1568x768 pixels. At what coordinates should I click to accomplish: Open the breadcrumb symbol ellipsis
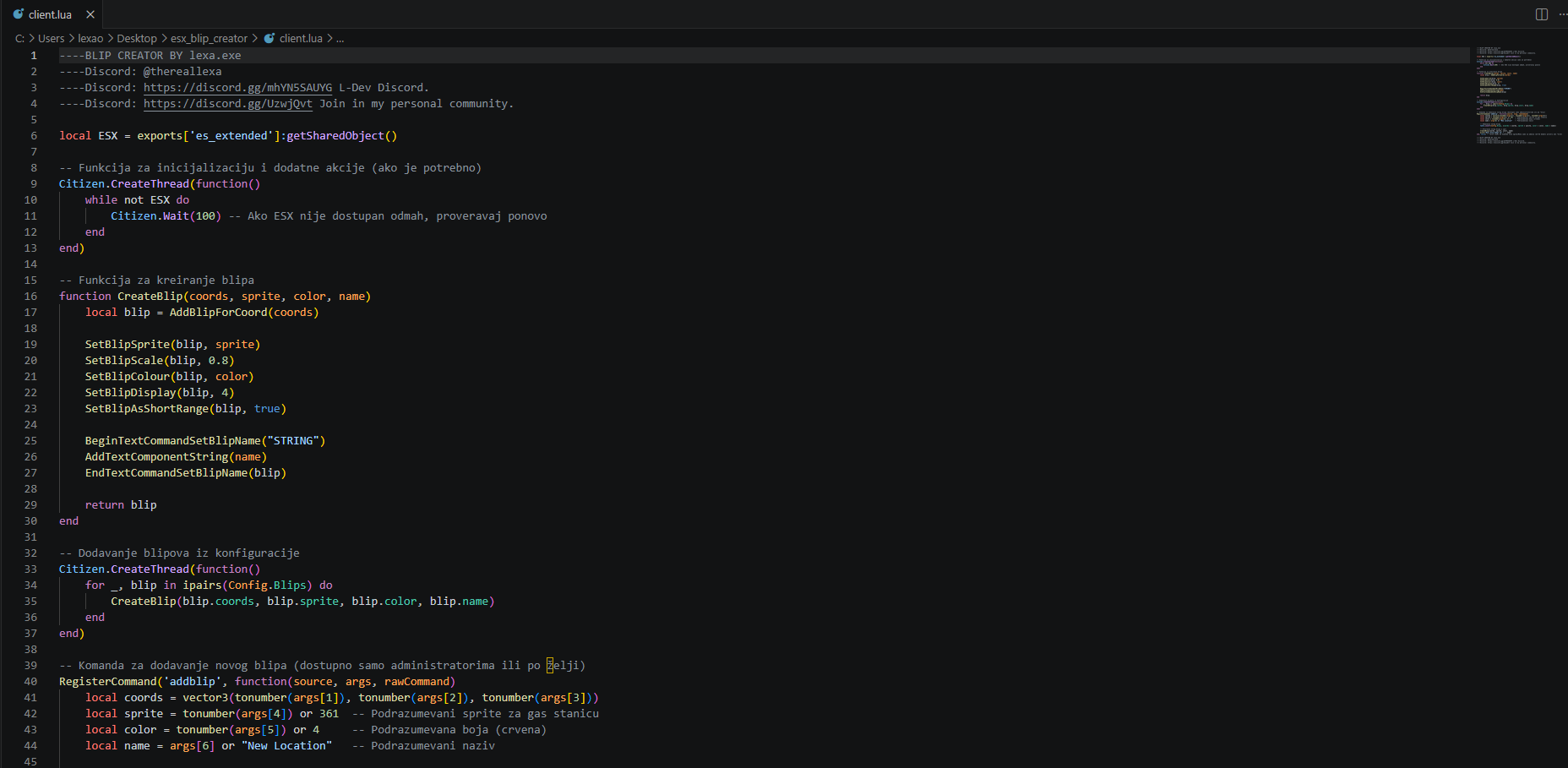point(340,38)
